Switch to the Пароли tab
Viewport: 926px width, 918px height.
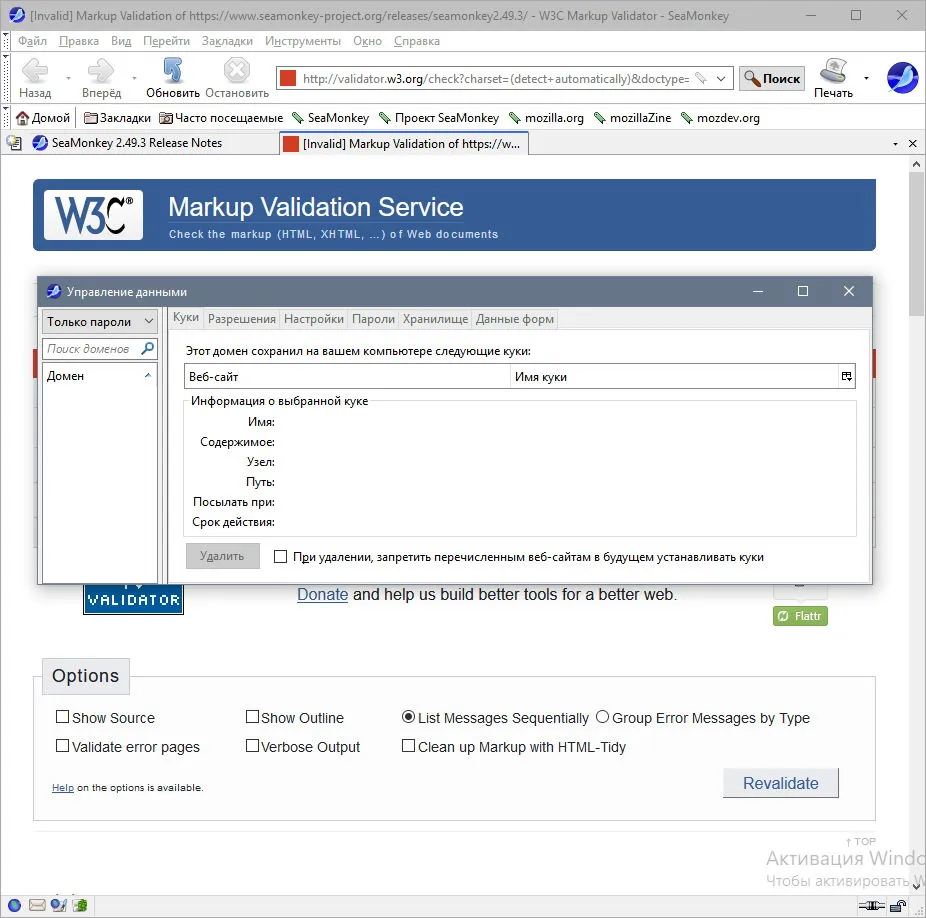(x=373, y=319)
